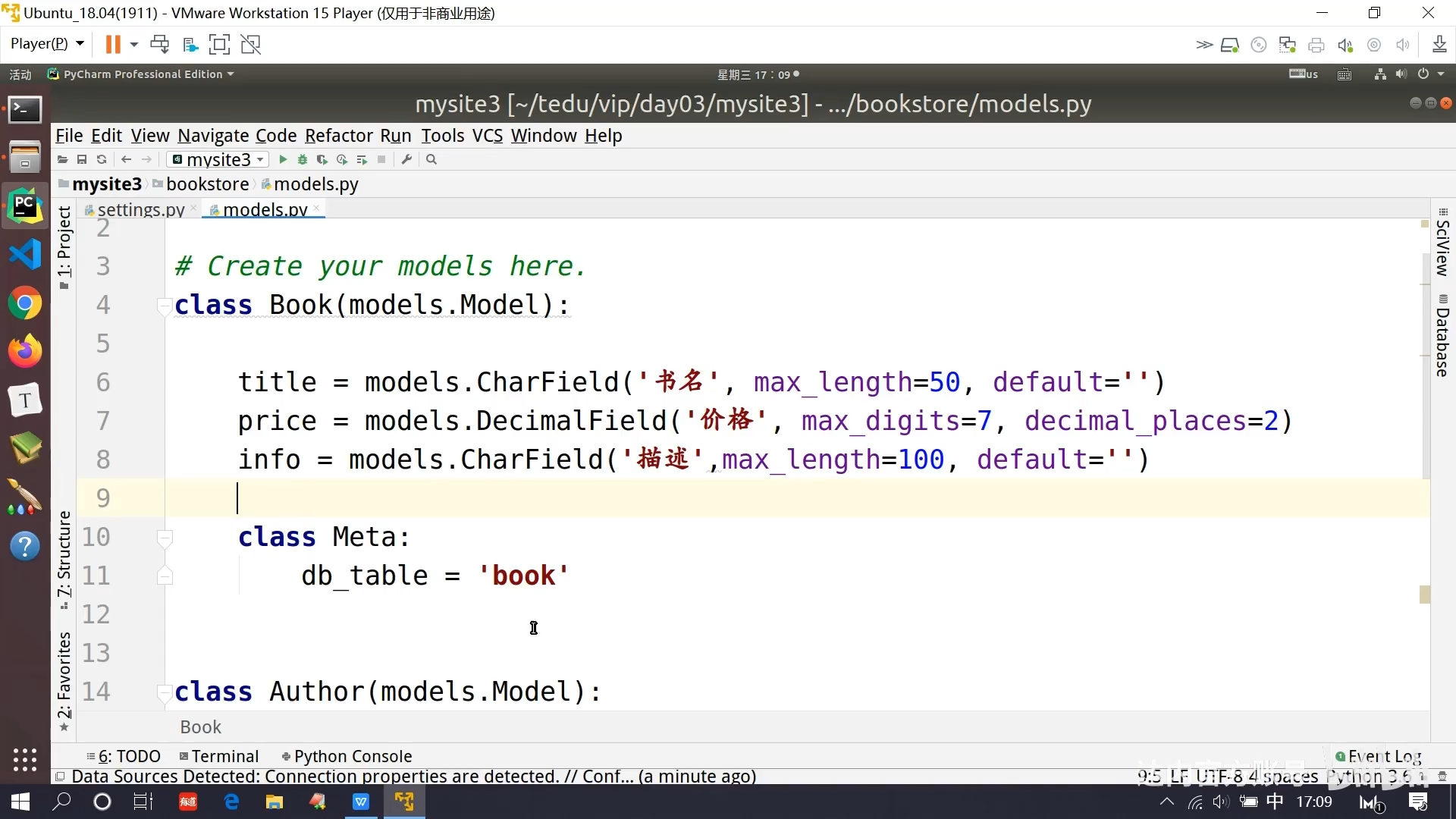Open Player(P) dropdown menu
This screenshot has height=819, width=1456.
pos(47,44)
